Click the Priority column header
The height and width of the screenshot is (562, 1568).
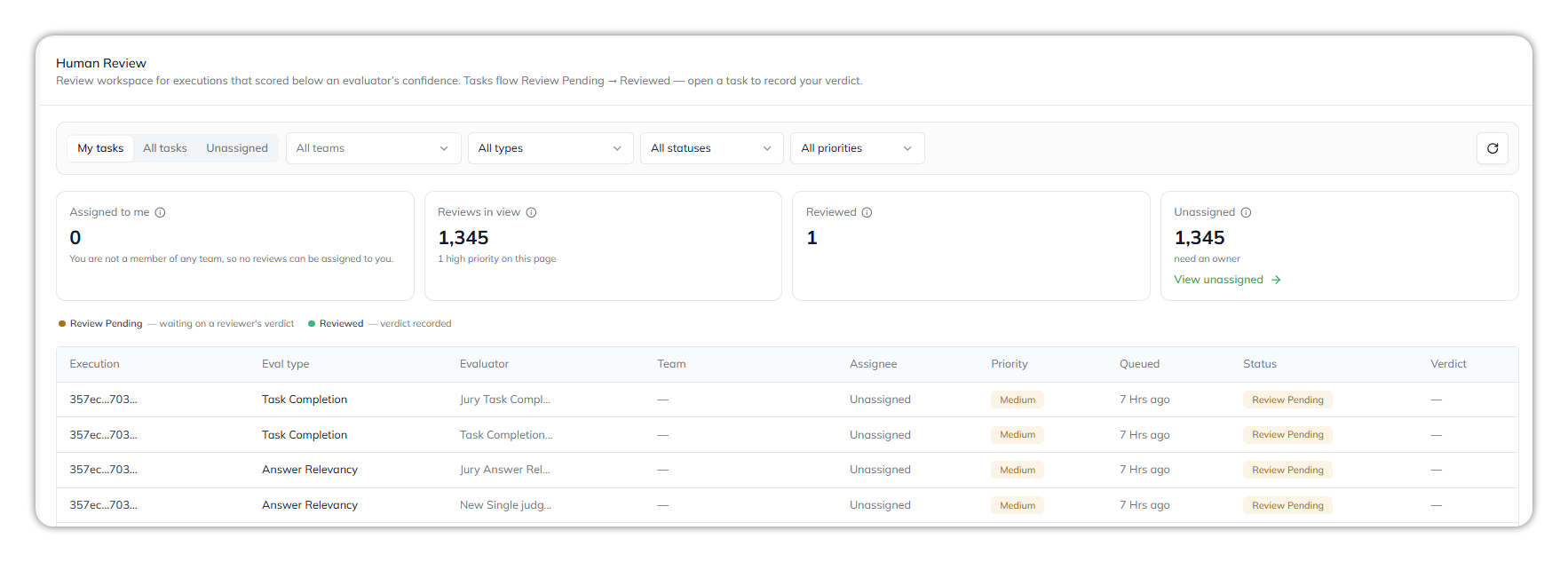coord(1010,364)
